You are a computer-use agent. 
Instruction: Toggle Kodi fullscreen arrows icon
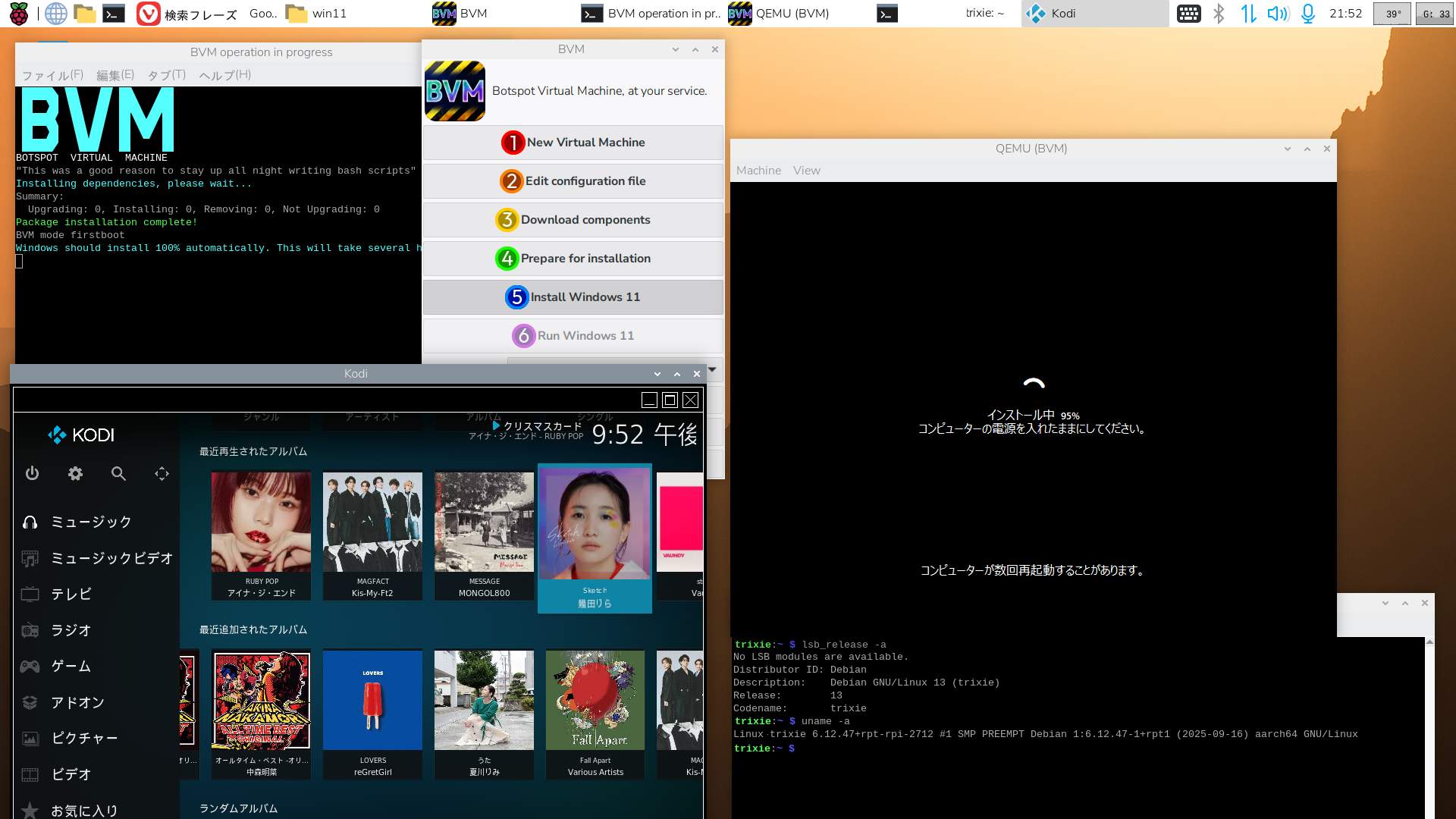[x=162, y=474]
